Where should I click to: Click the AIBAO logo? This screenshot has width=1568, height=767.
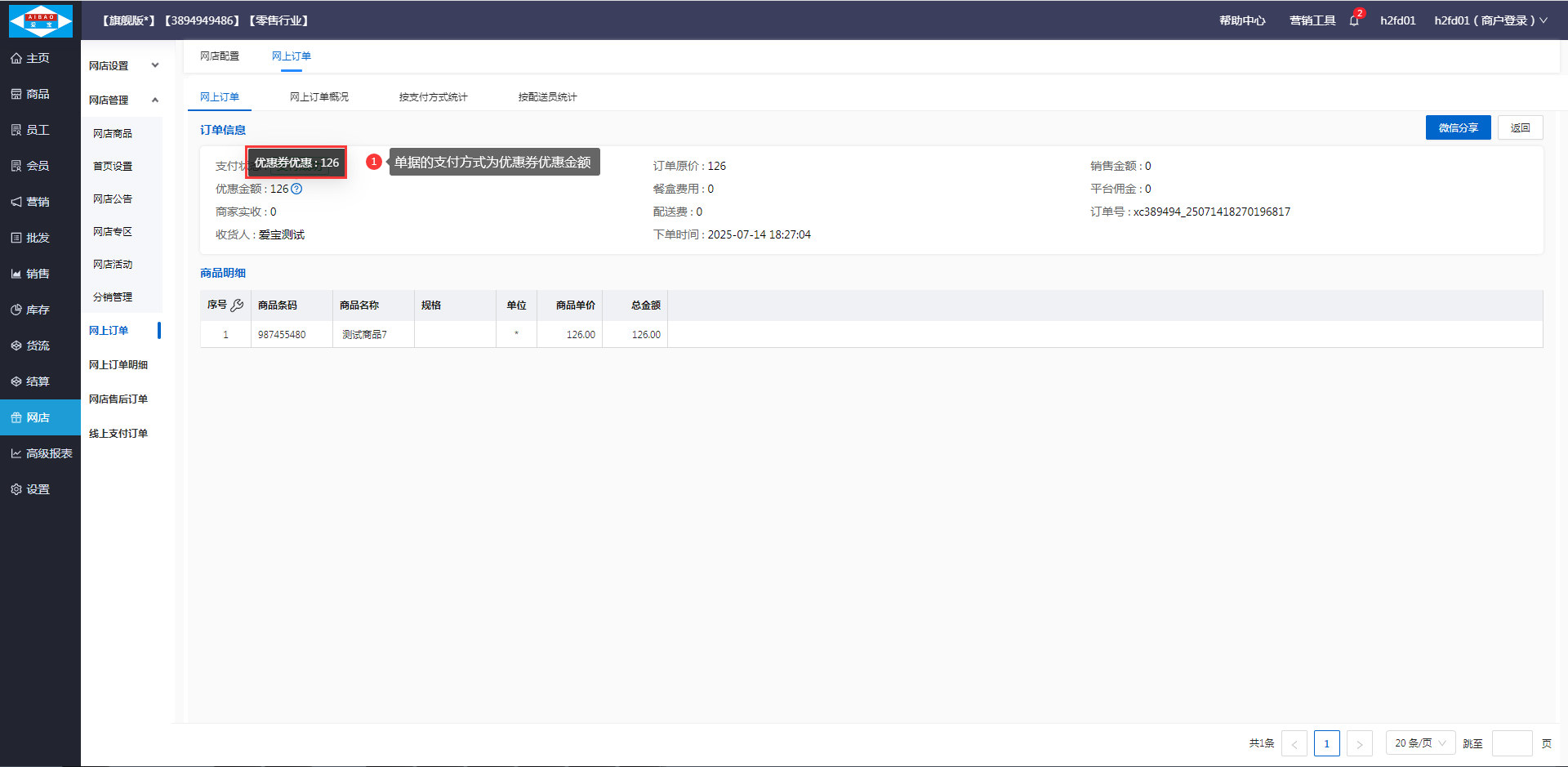click(x=40, y=20)
